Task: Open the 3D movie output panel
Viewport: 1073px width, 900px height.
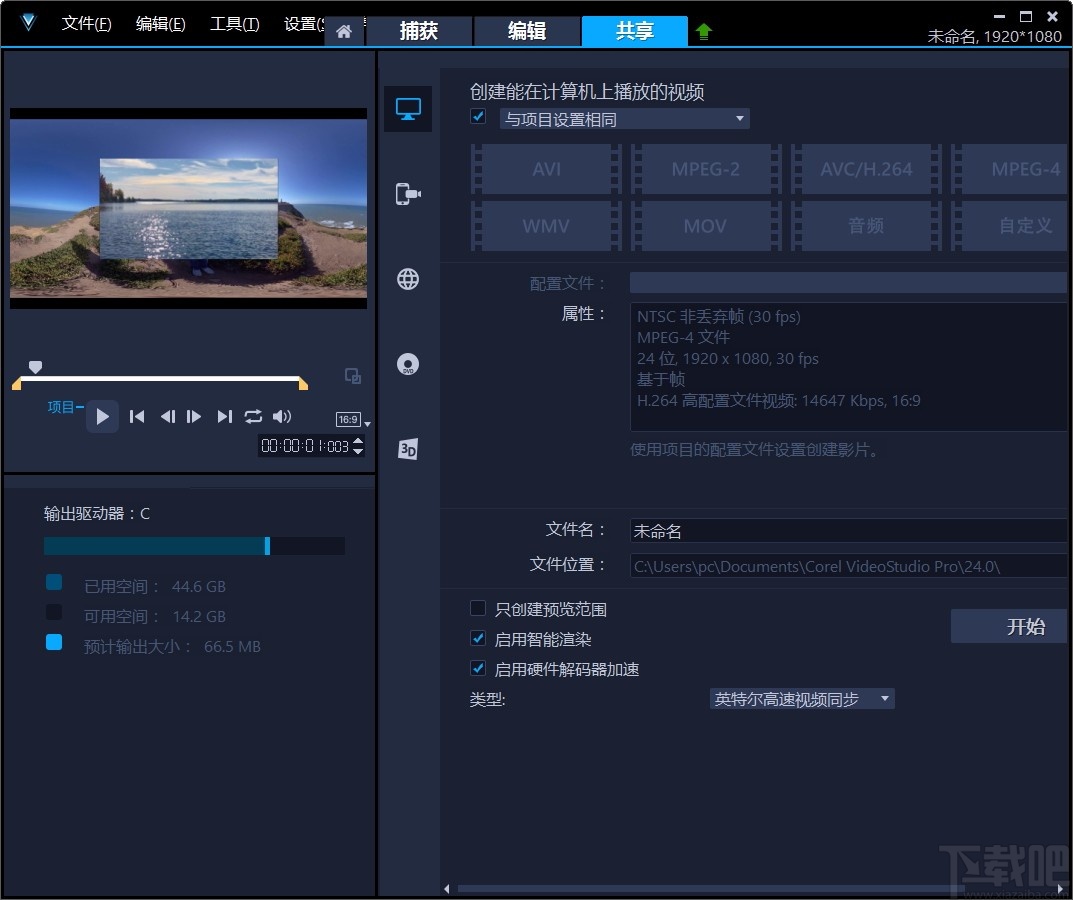Action: click(407, 449)
